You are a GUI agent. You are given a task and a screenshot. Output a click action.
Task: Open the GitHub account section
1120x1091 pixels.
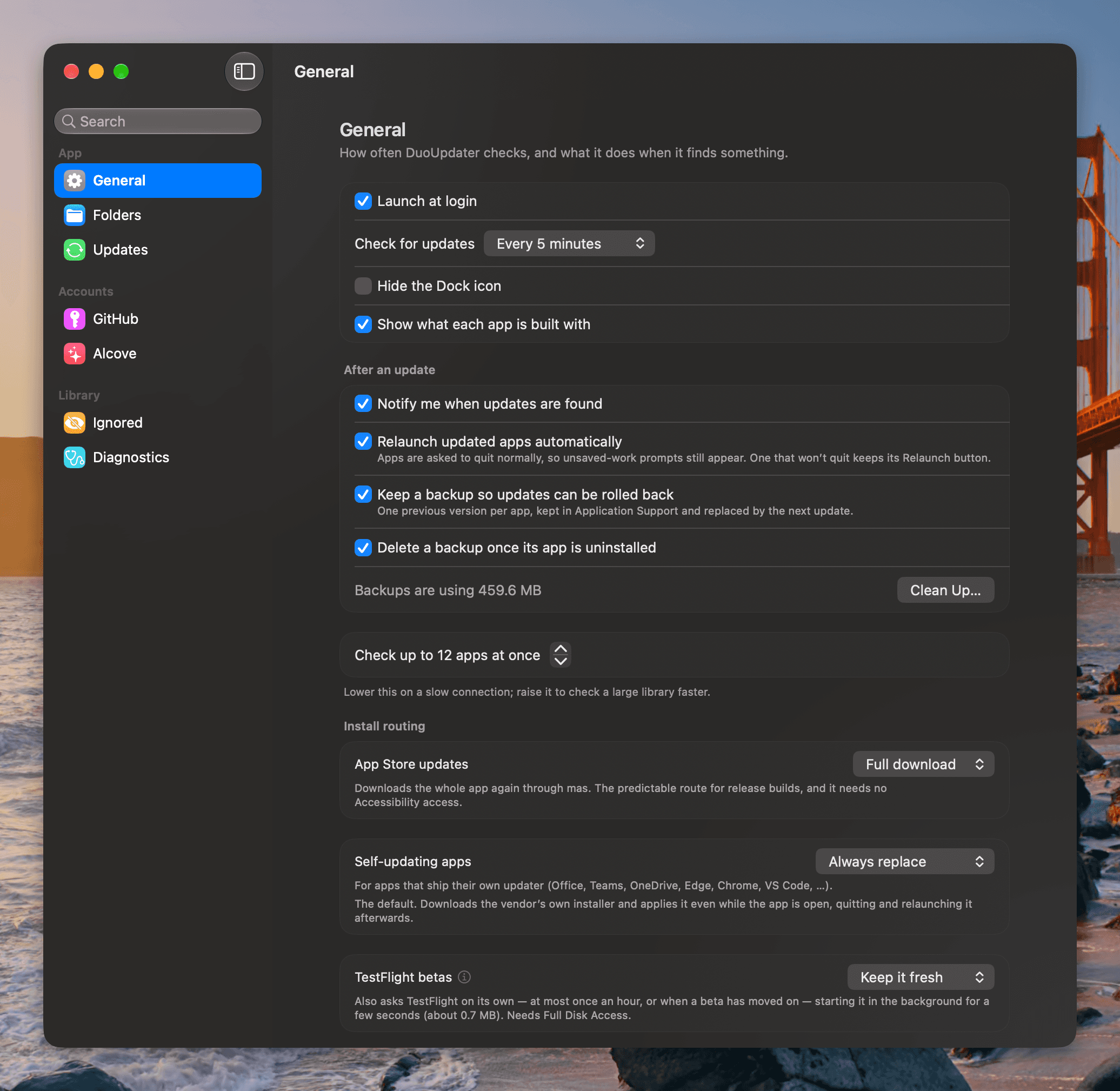[x=157, y=319]
